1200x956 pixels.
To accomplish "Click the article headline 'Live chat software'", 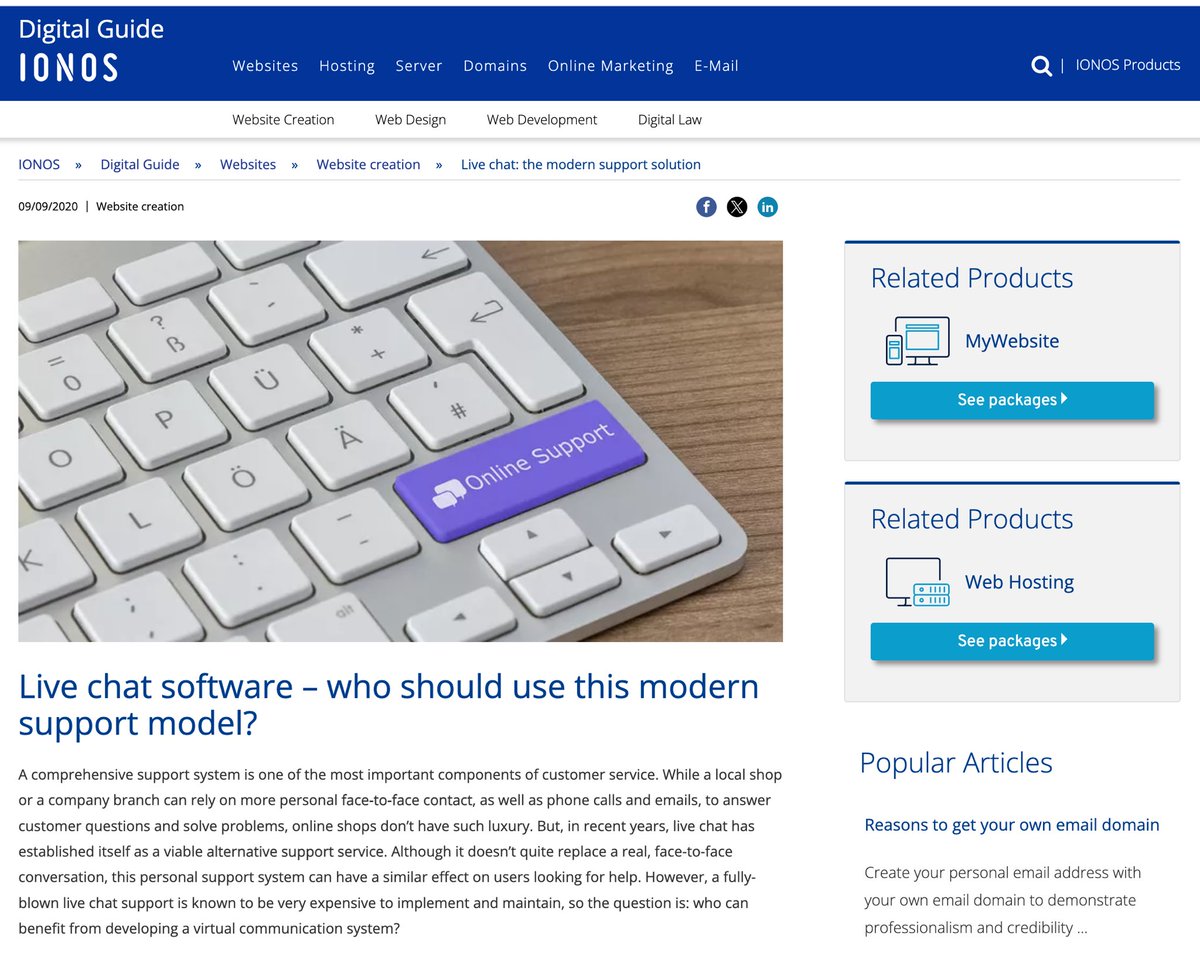I will tap(388, 704).
